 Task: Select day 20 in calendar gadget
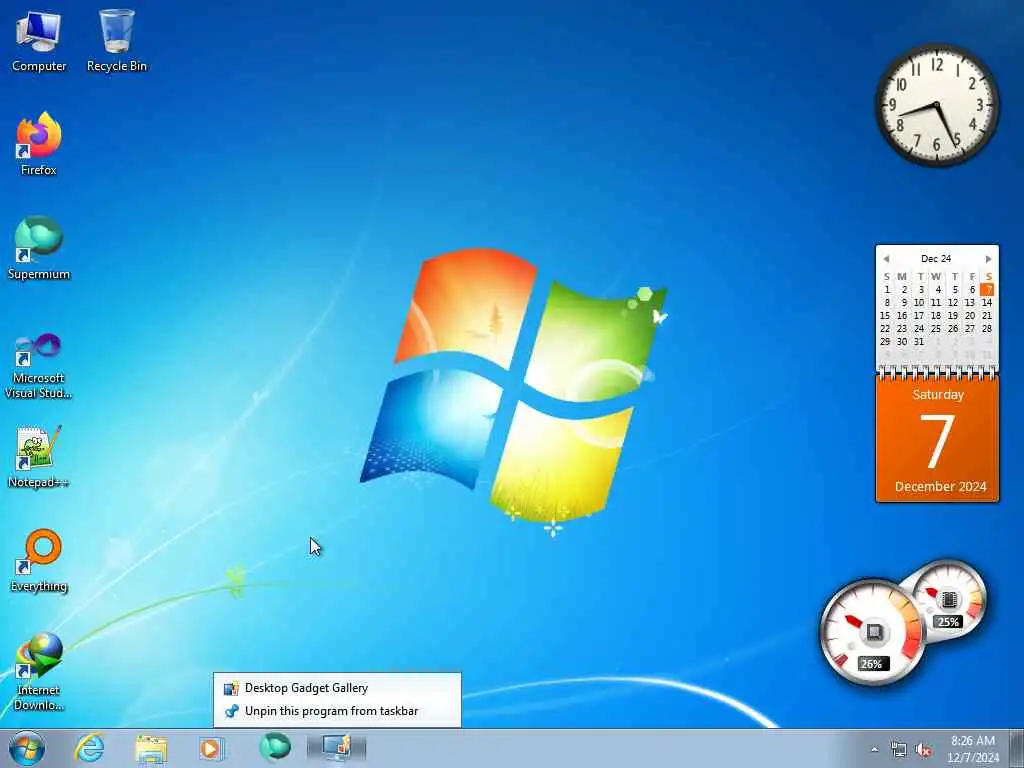[970, 315]
